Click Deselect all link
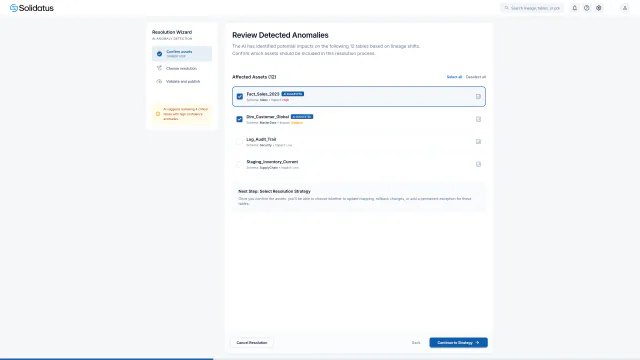 [x=476, y=77]
